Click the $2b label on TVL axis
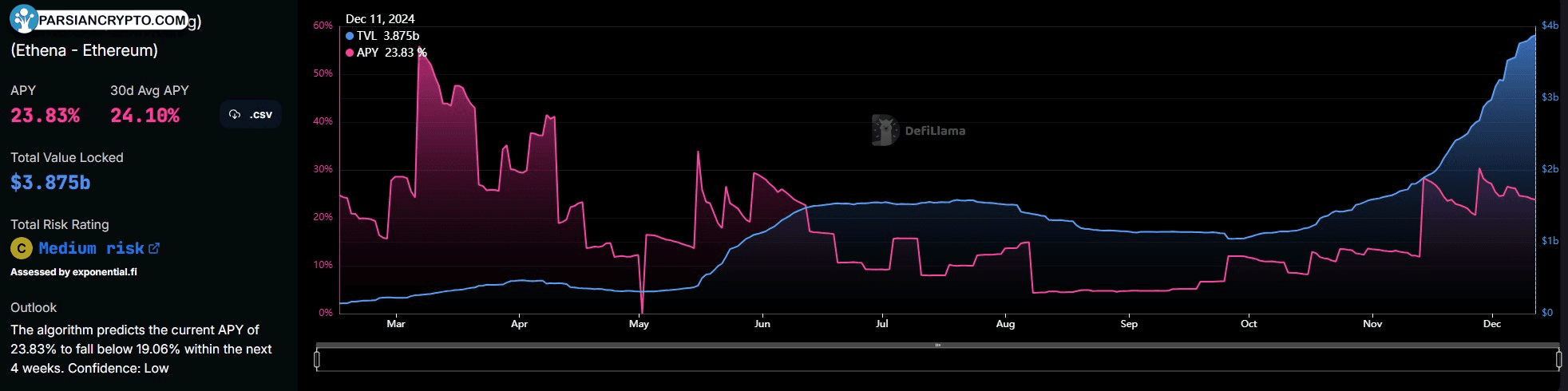Image resolution: width=1568 pixels, height=391 pixels. 1550,169
